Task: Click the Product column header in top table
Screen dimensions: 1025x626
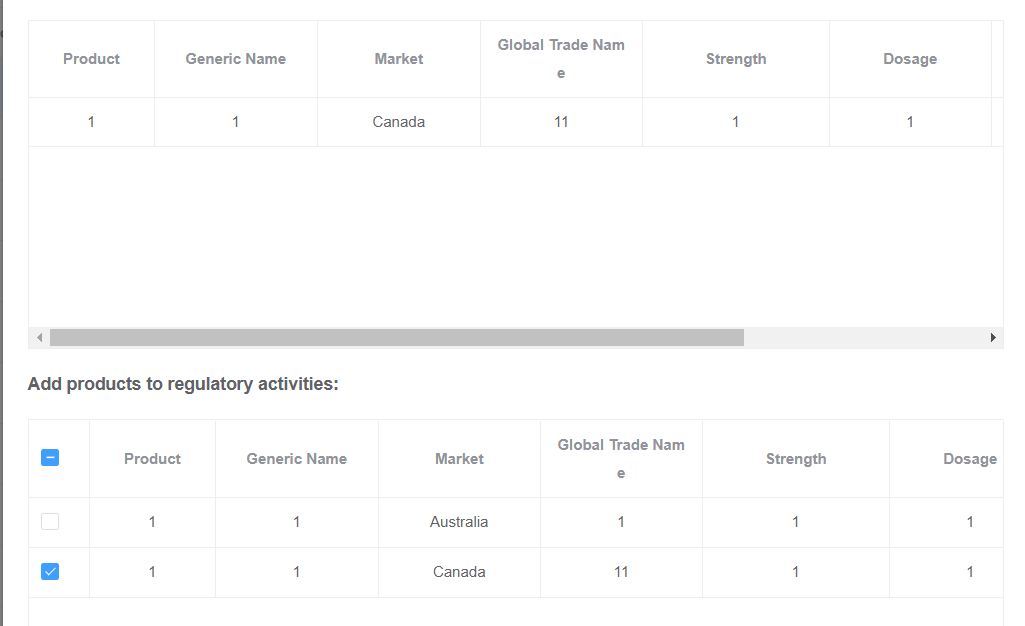Action: pyautogui.click(x=91, y=59)
